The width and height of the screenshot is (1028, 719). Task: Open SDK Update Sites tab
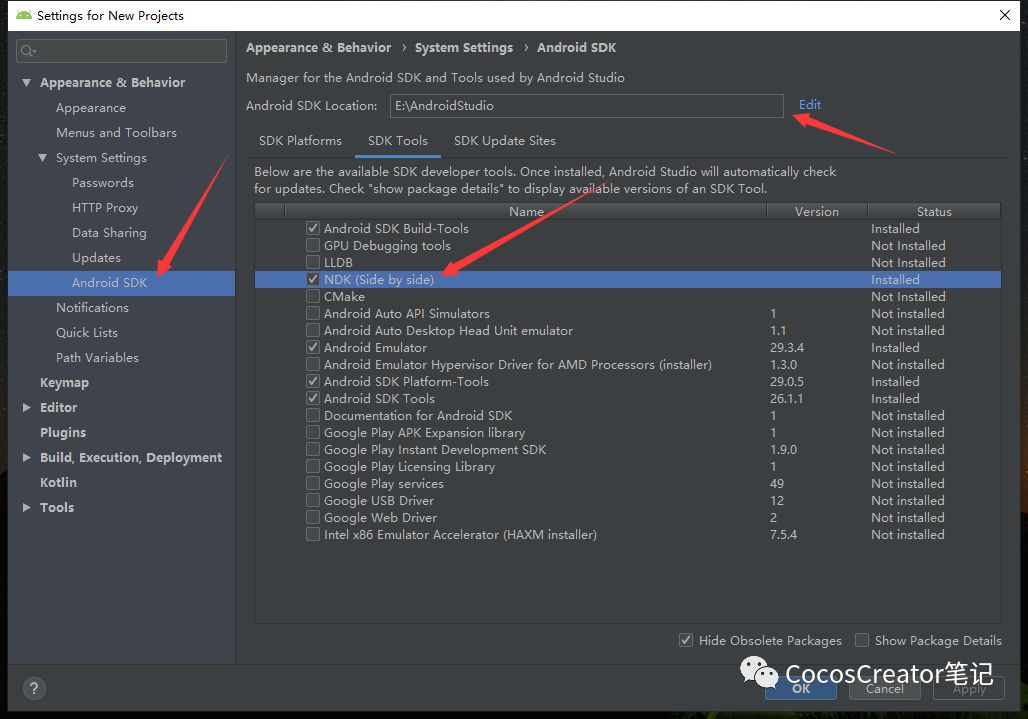click(x=504, y=141)
